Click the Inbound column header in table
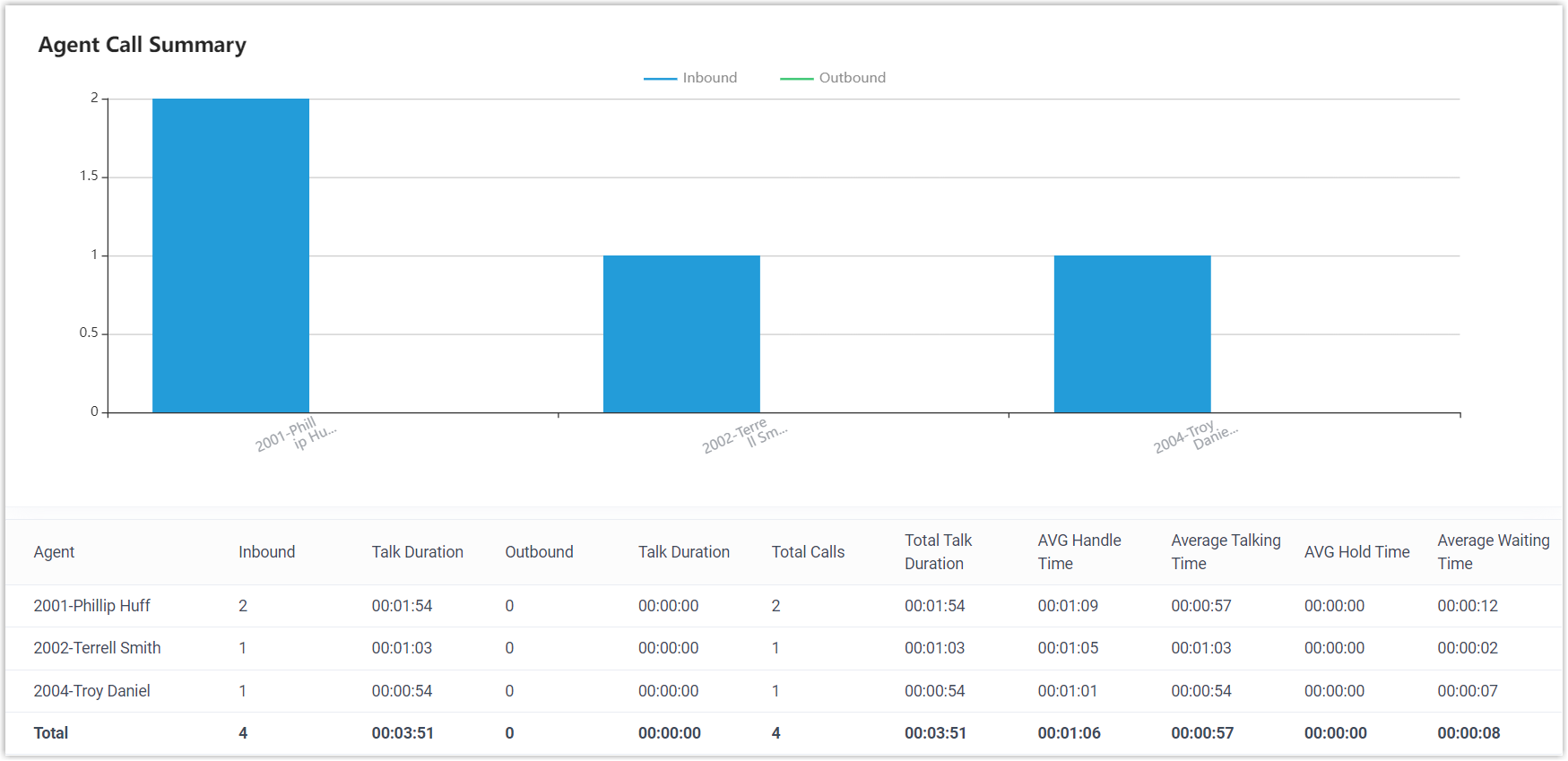 [266, 552]
